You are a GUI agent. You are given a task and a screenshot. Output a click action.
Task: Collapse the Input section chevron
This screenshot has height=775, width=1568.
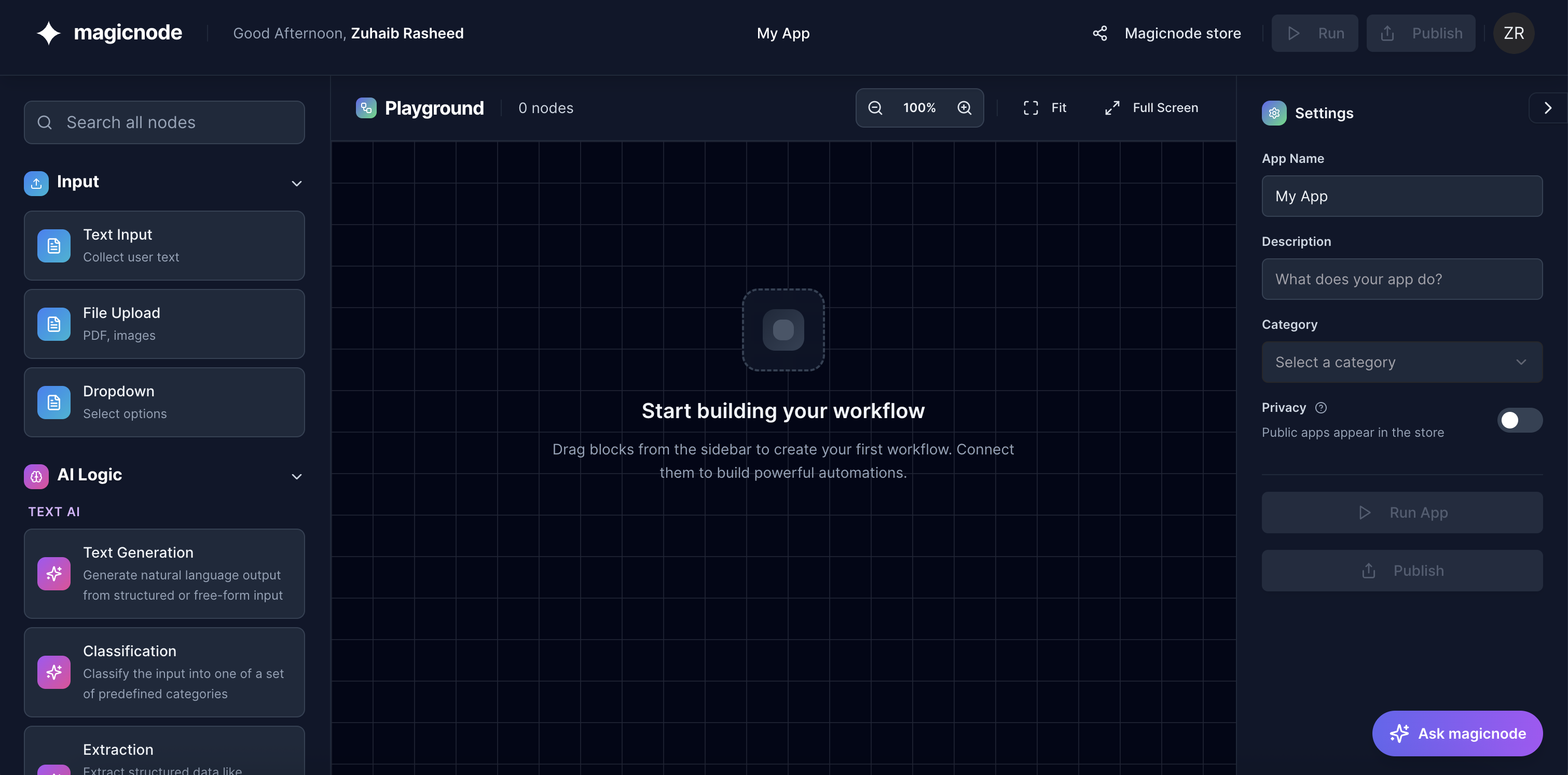[296, 184]
